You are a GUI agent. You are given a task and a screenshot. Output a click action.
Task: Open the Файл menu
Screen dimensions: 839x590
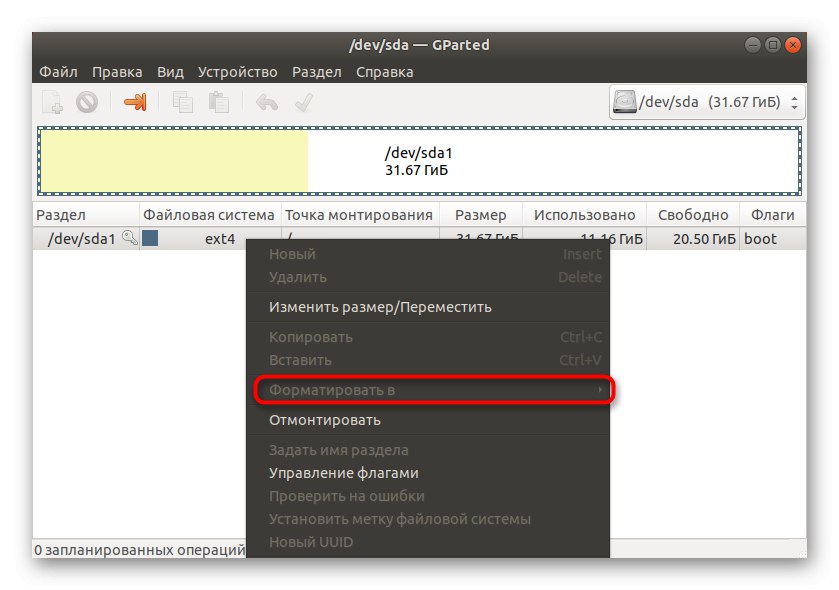58,72
